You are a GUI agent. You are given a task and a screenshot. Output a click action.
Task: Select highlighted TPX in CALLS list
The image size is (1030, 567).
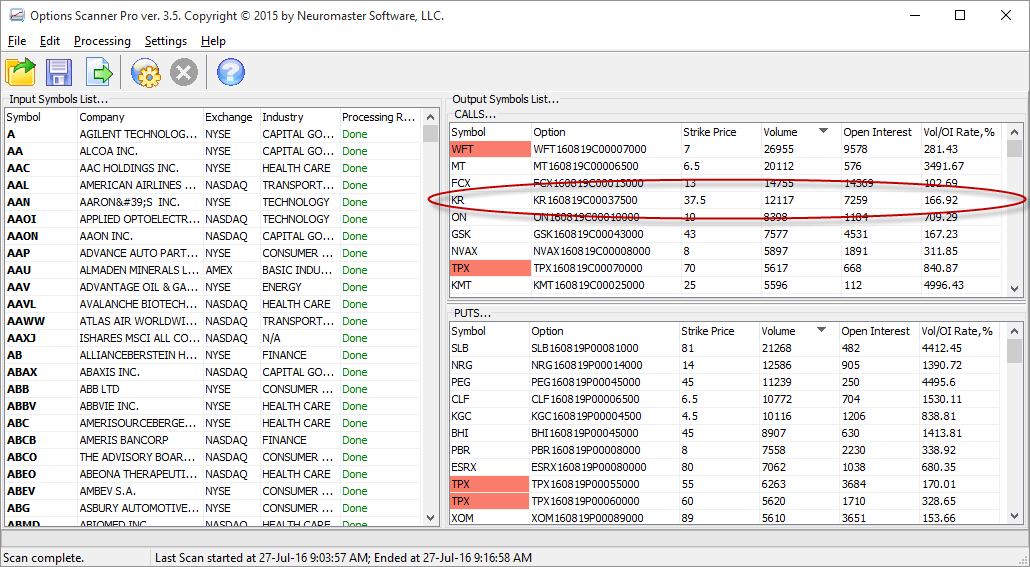point(490,268)
